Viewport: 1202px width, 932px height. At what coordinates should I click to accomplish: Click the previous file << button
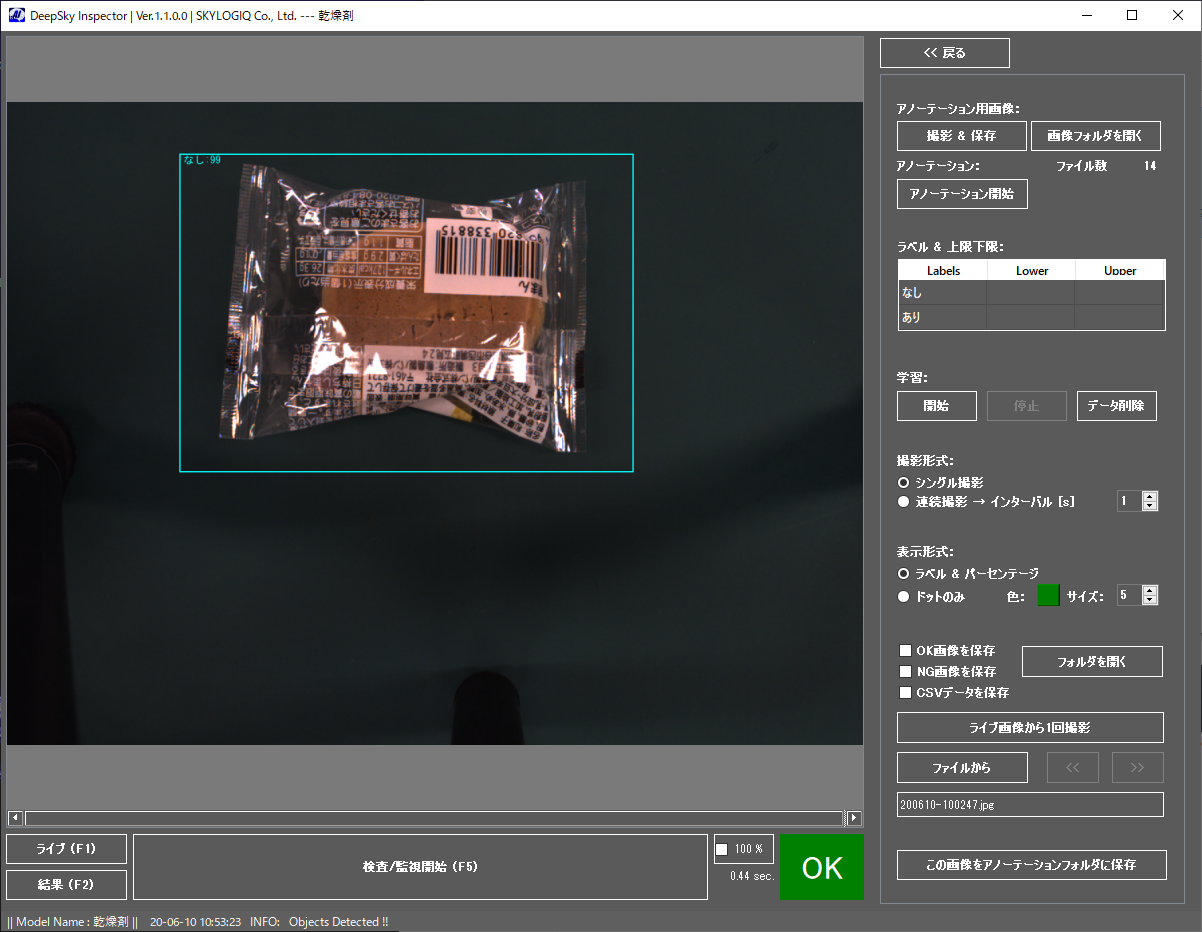(x=1073, y=768)
